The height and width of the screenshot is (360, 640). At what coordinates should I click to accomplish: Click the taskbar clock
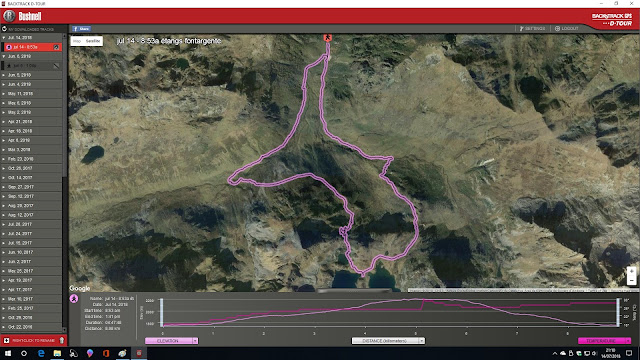click(x=611, y=353)
